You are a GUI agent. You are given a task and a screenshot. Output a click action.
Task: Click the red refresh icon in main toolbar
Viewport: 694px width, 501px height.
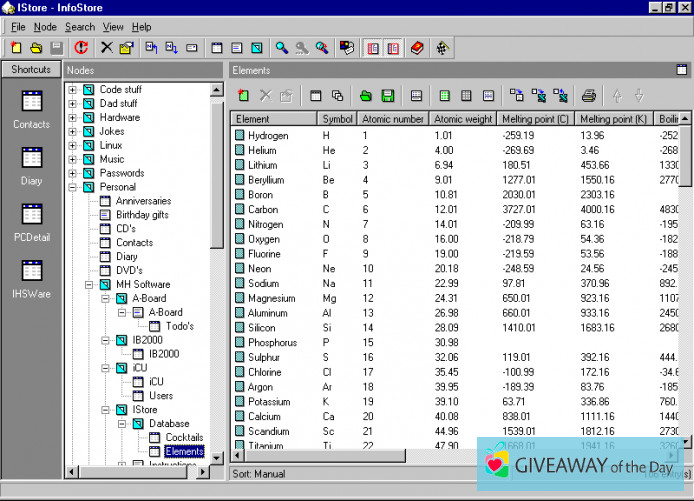click(x=81, y=47)
